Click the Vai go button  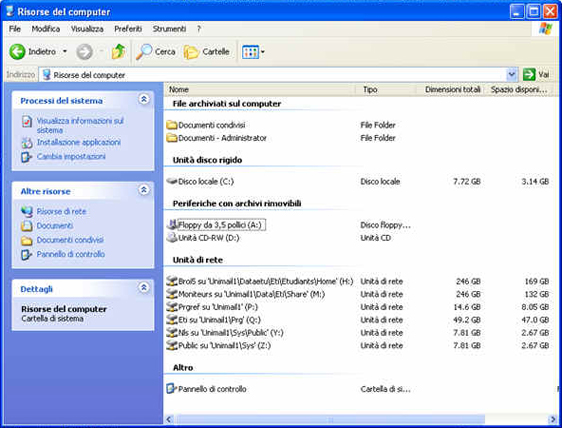click(536, 75)
